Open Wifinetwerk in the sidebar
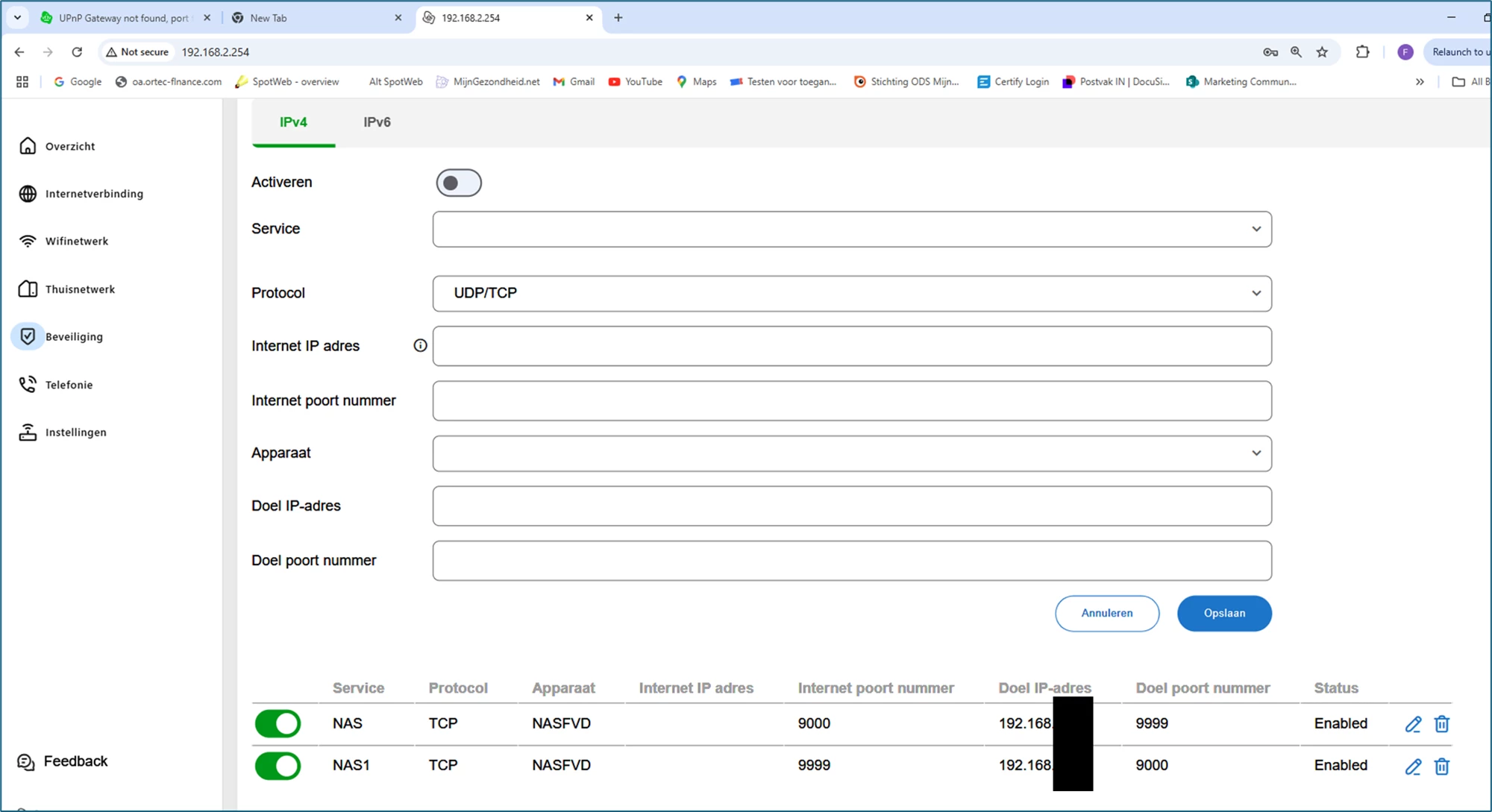The height and width of the screenshot is (812, 1492). (x=76, y=241)
